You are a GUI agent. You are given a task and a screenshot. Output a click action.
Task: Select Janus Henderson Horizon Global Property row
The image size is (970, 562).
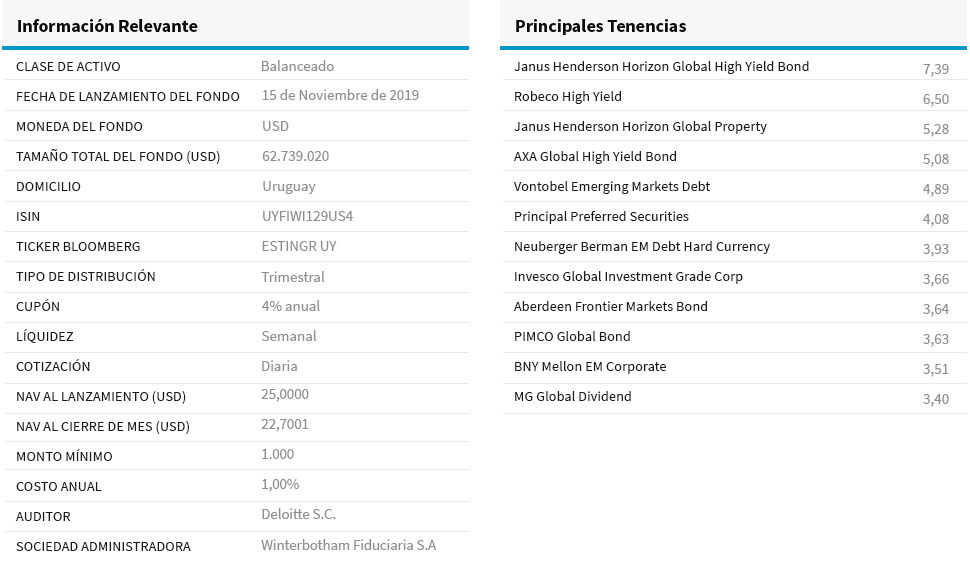coord(640,127)
